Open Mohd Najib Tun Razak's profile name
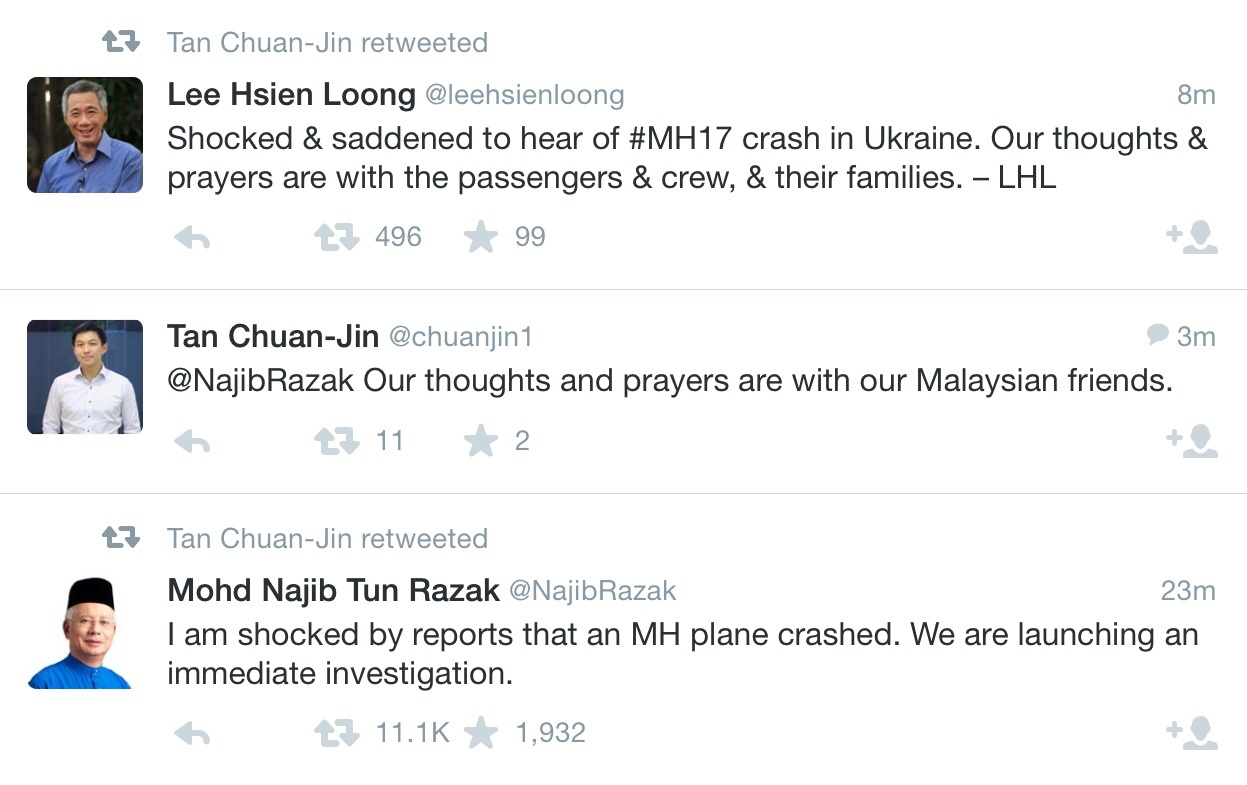The width and height of the screenshot is (1247, 785). tap(333, 591)
